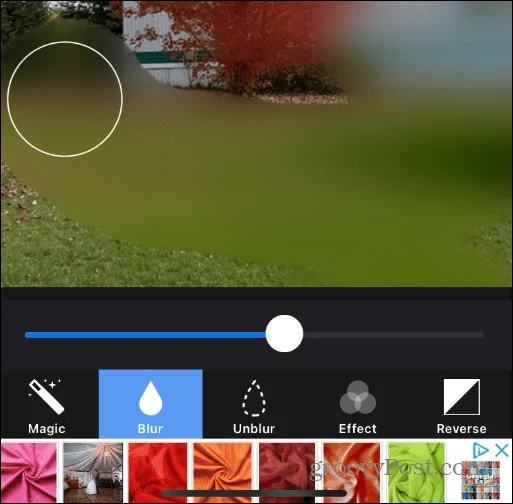The width and height of the screenshot is (513, 504).
Task: Click the "Reverse" text label
Action: (x=462, y=429)
